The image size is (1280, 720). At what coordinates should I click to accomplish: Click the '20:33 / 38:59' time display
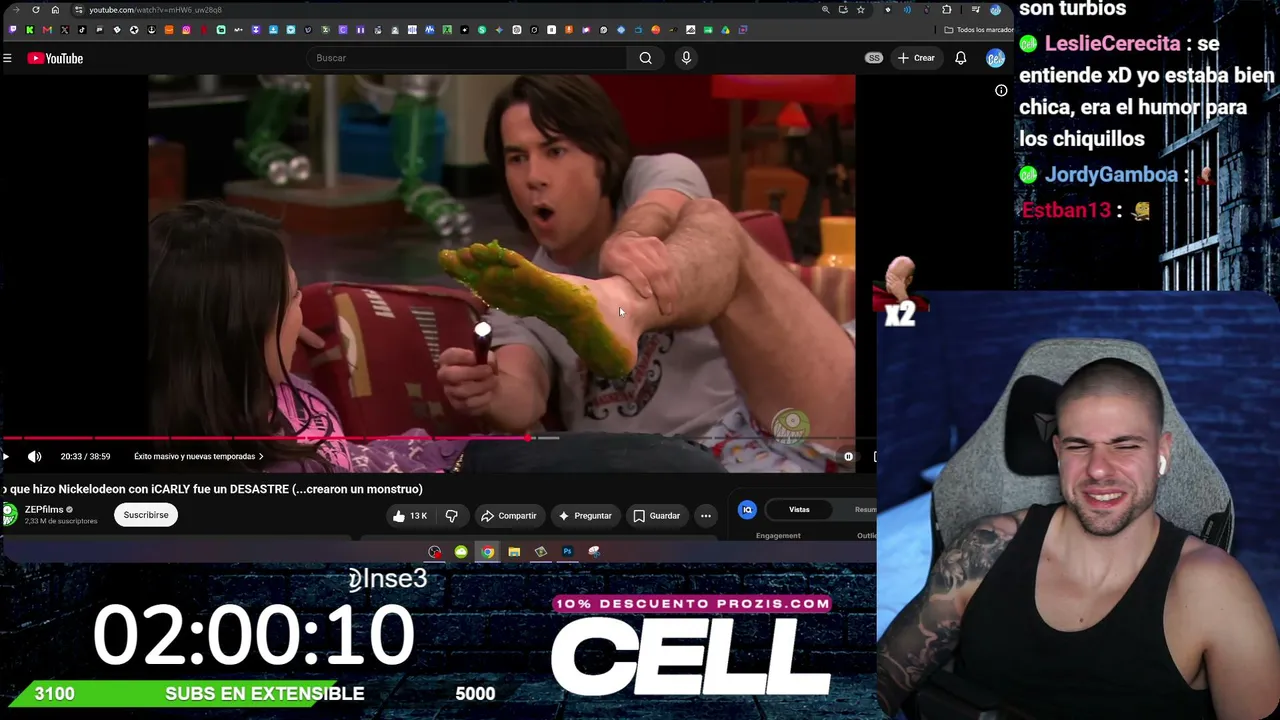point(85,457)
